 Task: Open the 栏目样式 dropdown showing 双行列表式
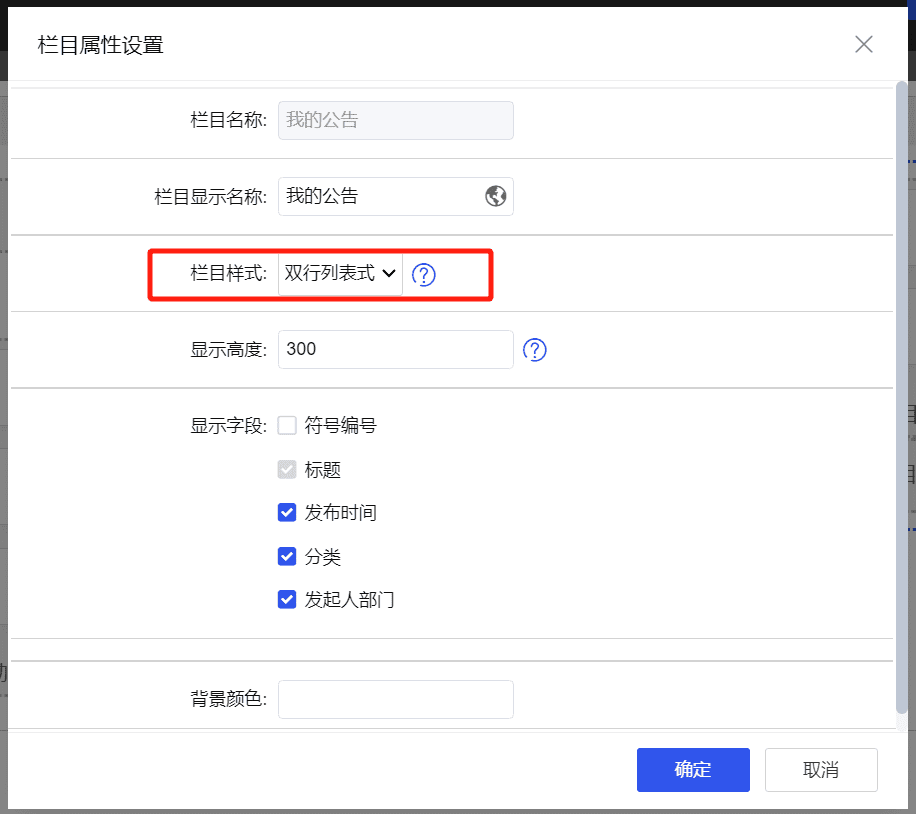coord(340,273)
